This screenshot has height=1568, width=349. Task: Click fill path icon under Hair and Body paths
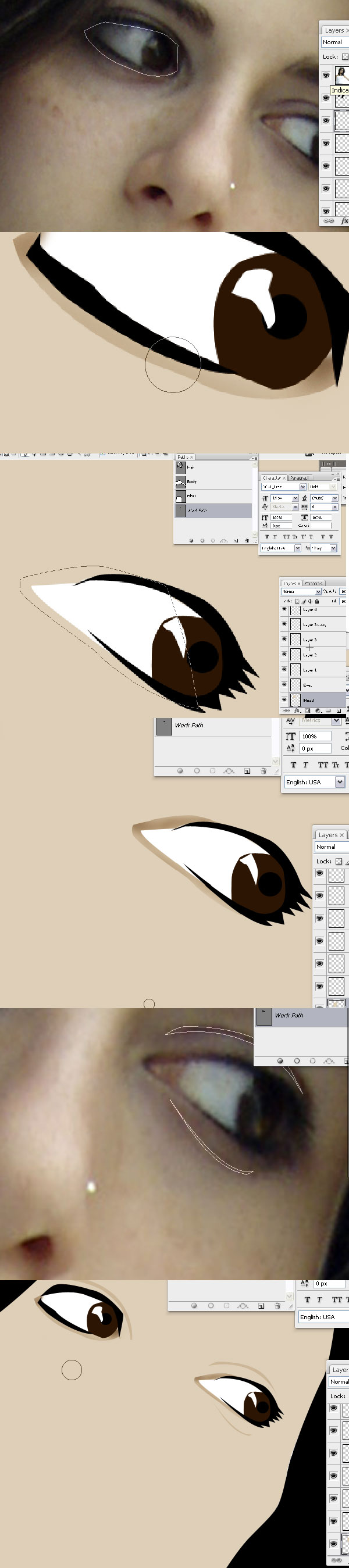coord(191,541)
